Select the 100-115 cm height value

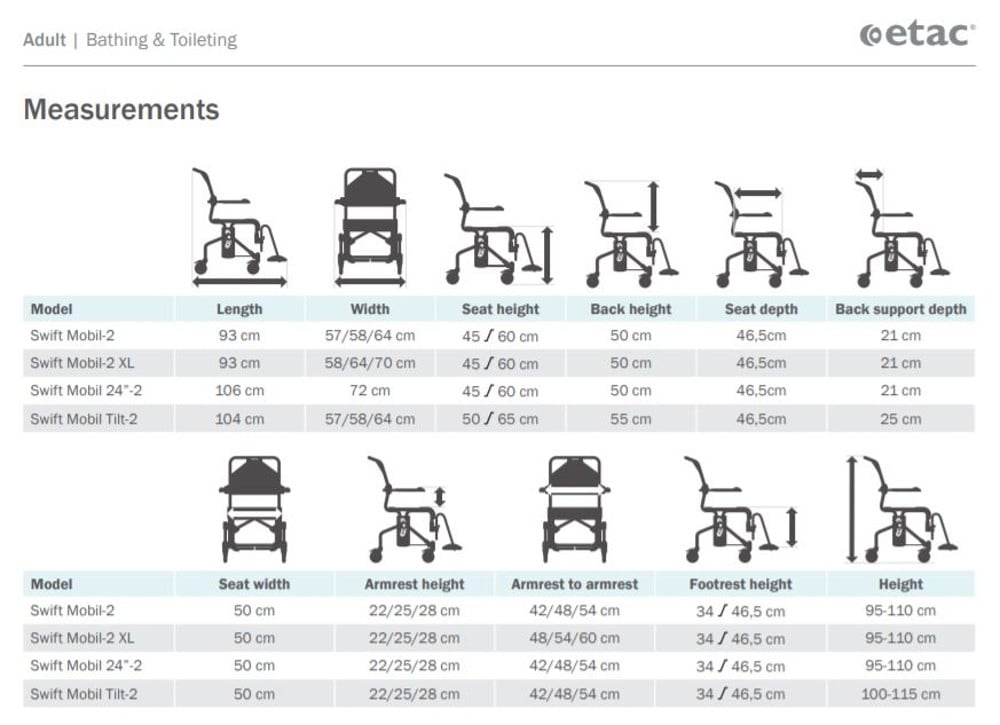900,694
